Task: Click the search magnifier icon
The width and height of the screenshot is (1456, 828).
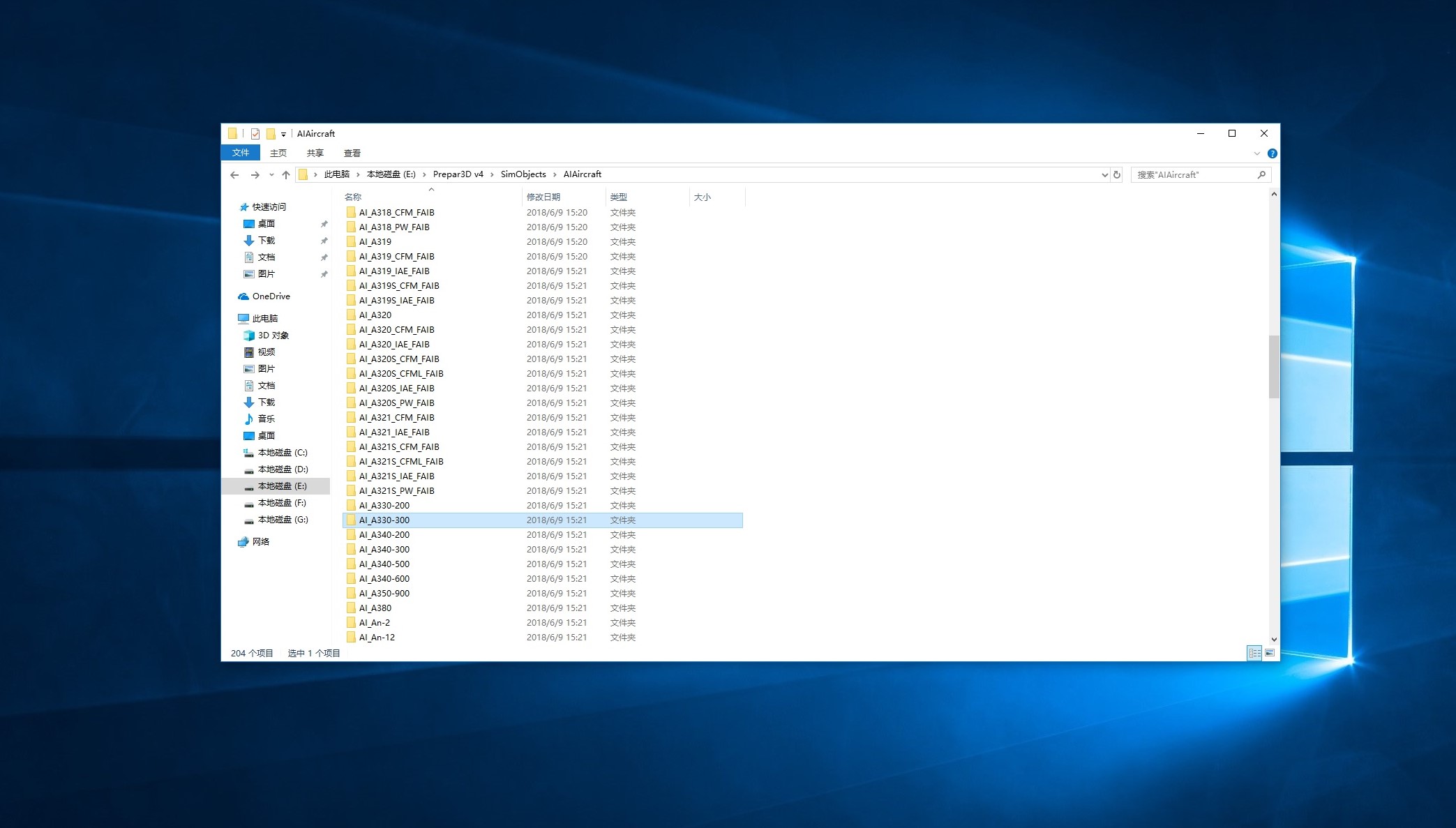Action: [1261, 175]
